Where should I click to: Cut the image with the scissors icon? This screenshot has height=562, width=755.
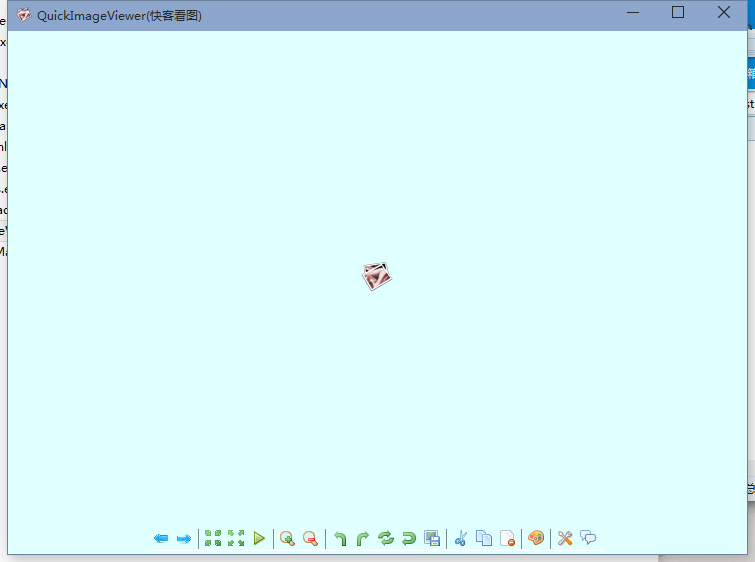[x=461, y=538]
